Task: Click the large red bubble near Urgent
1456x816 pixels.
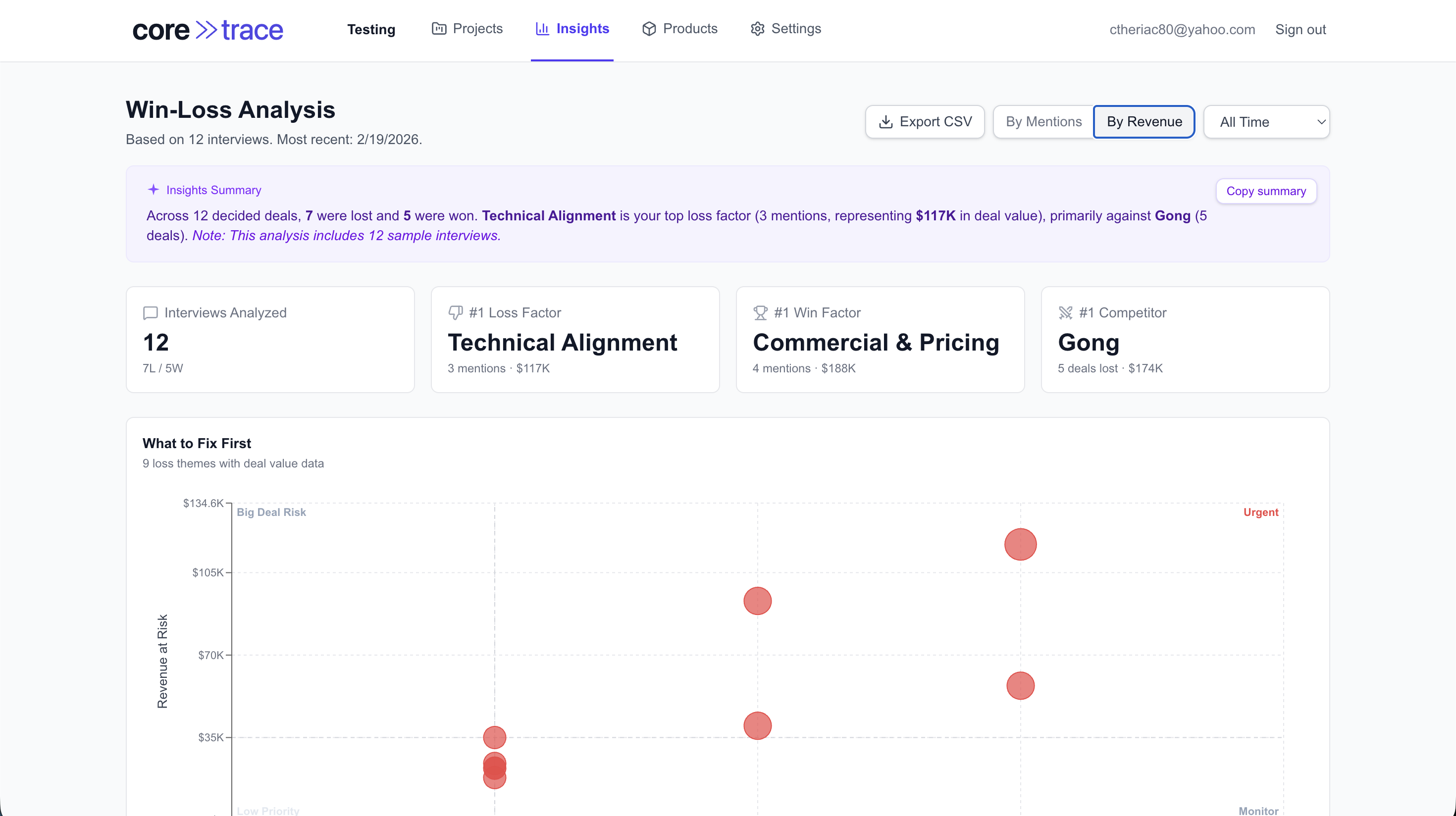Action: [x=1020, y=544]
